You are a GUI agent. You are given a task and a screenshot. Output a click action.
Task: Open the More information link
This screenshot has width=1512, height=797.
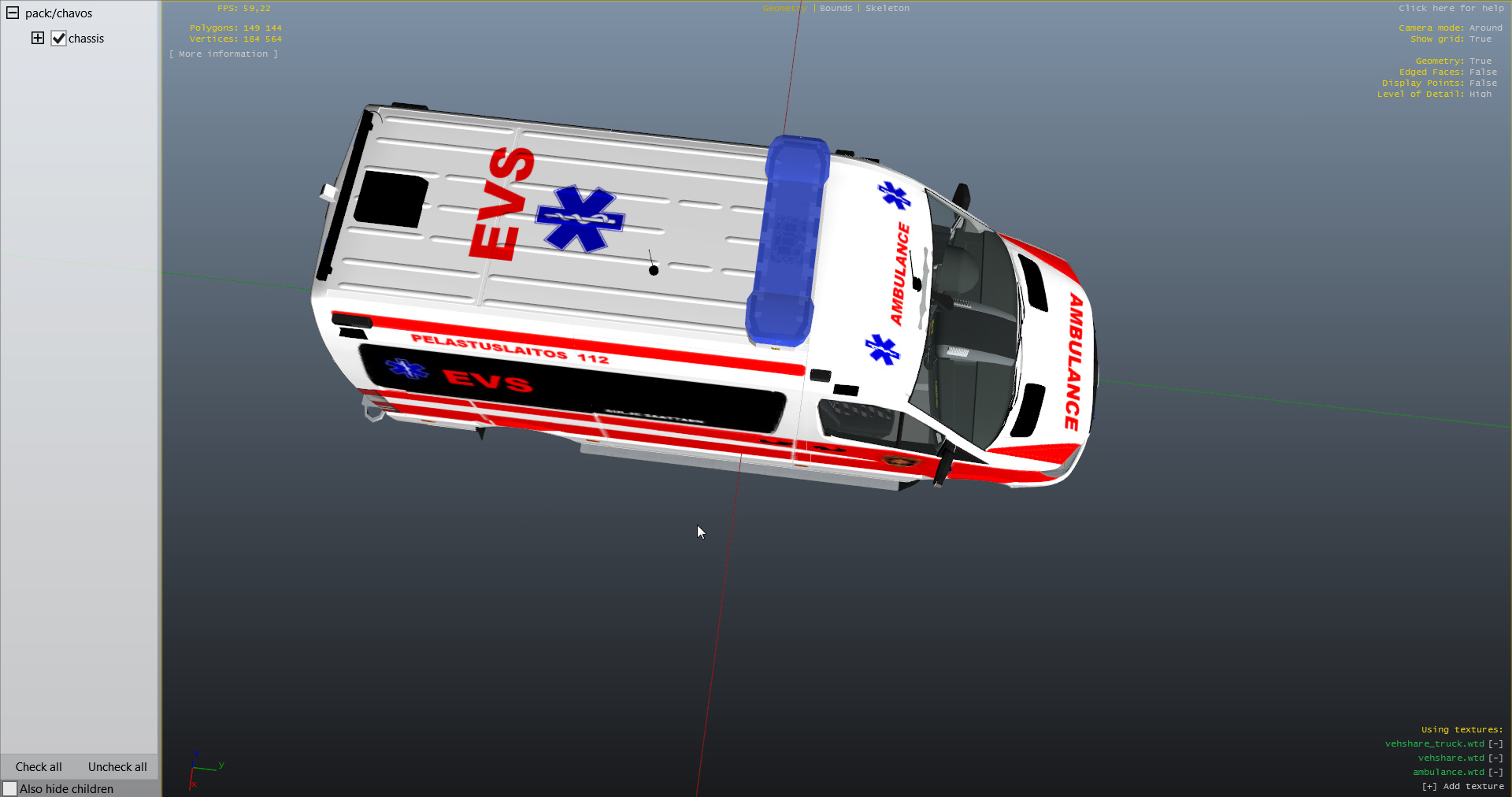pos(224,54)
